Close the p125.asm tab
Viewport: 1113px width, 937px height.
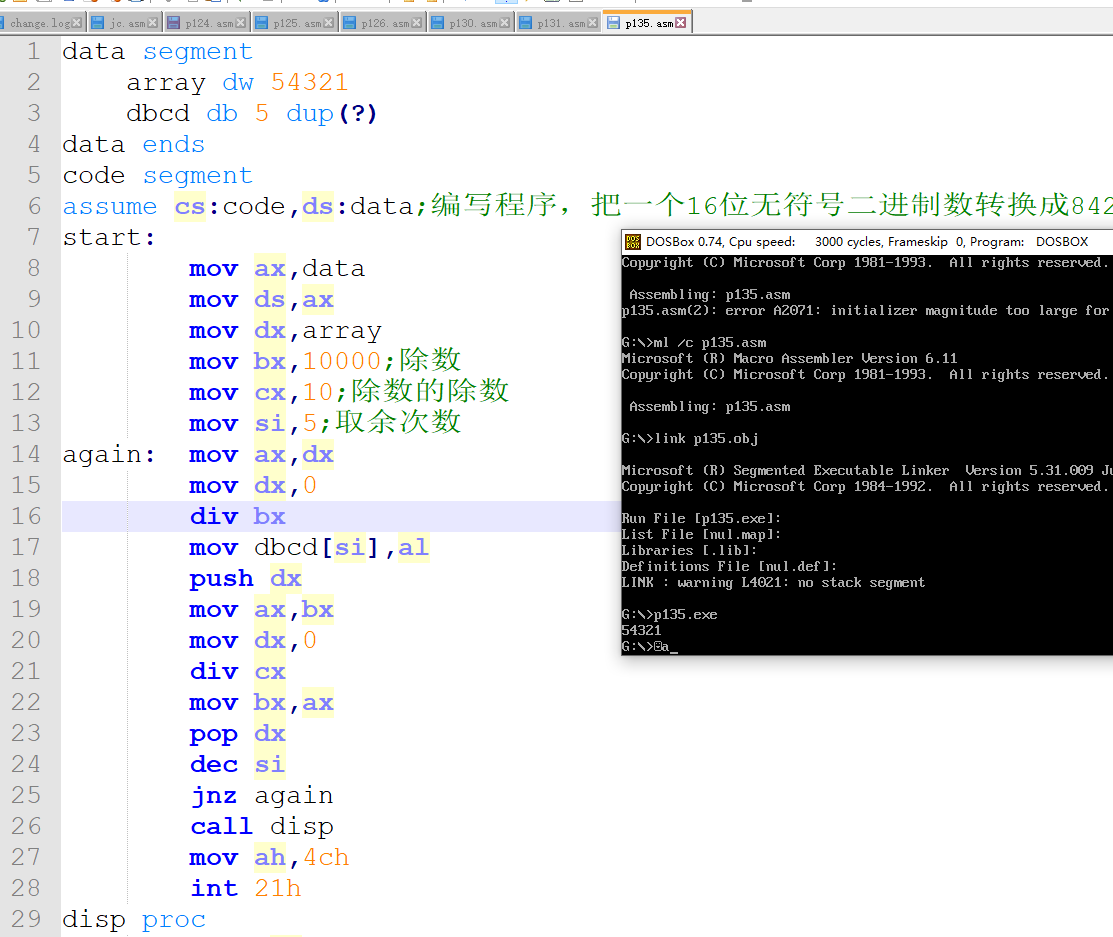tap(328, 23)
